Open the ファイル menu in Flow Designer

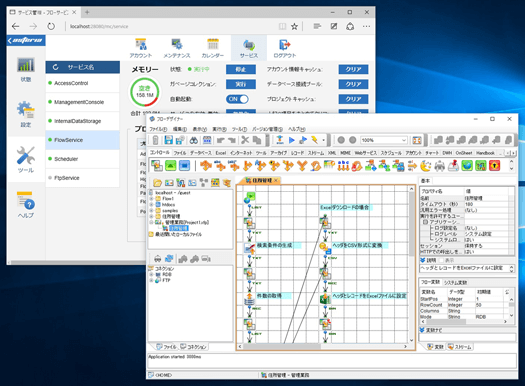(158, 129)
